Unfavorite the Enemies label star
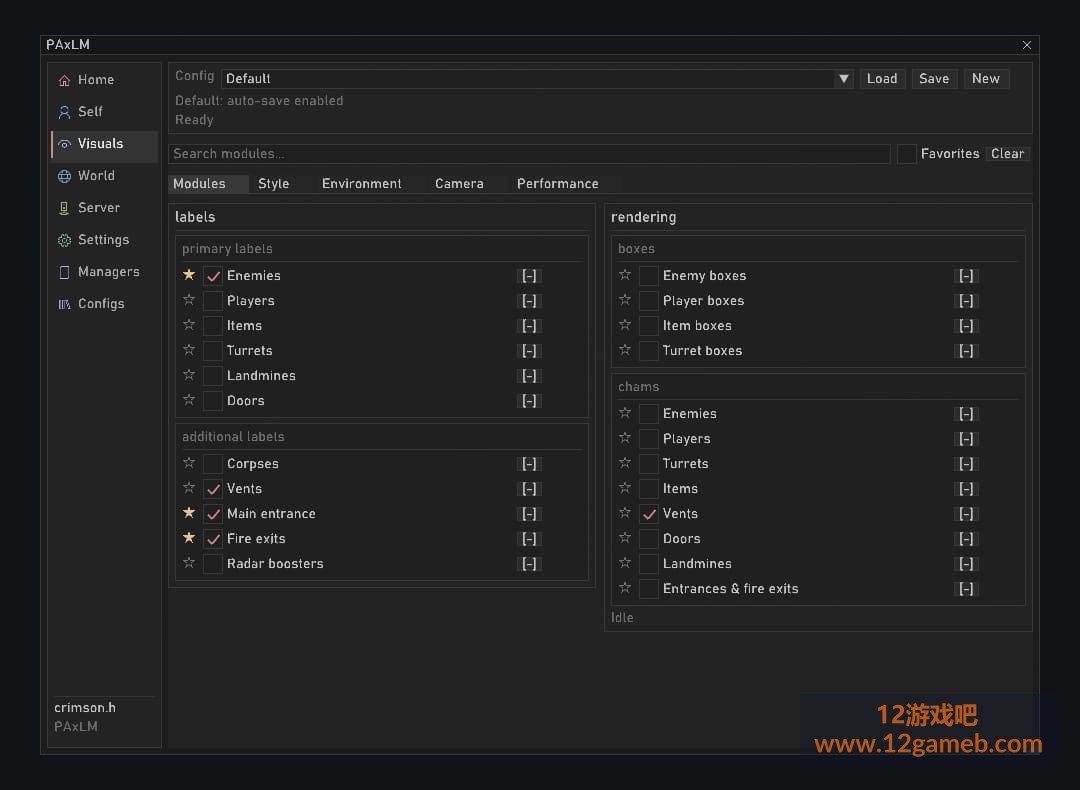 coord(189,275)
